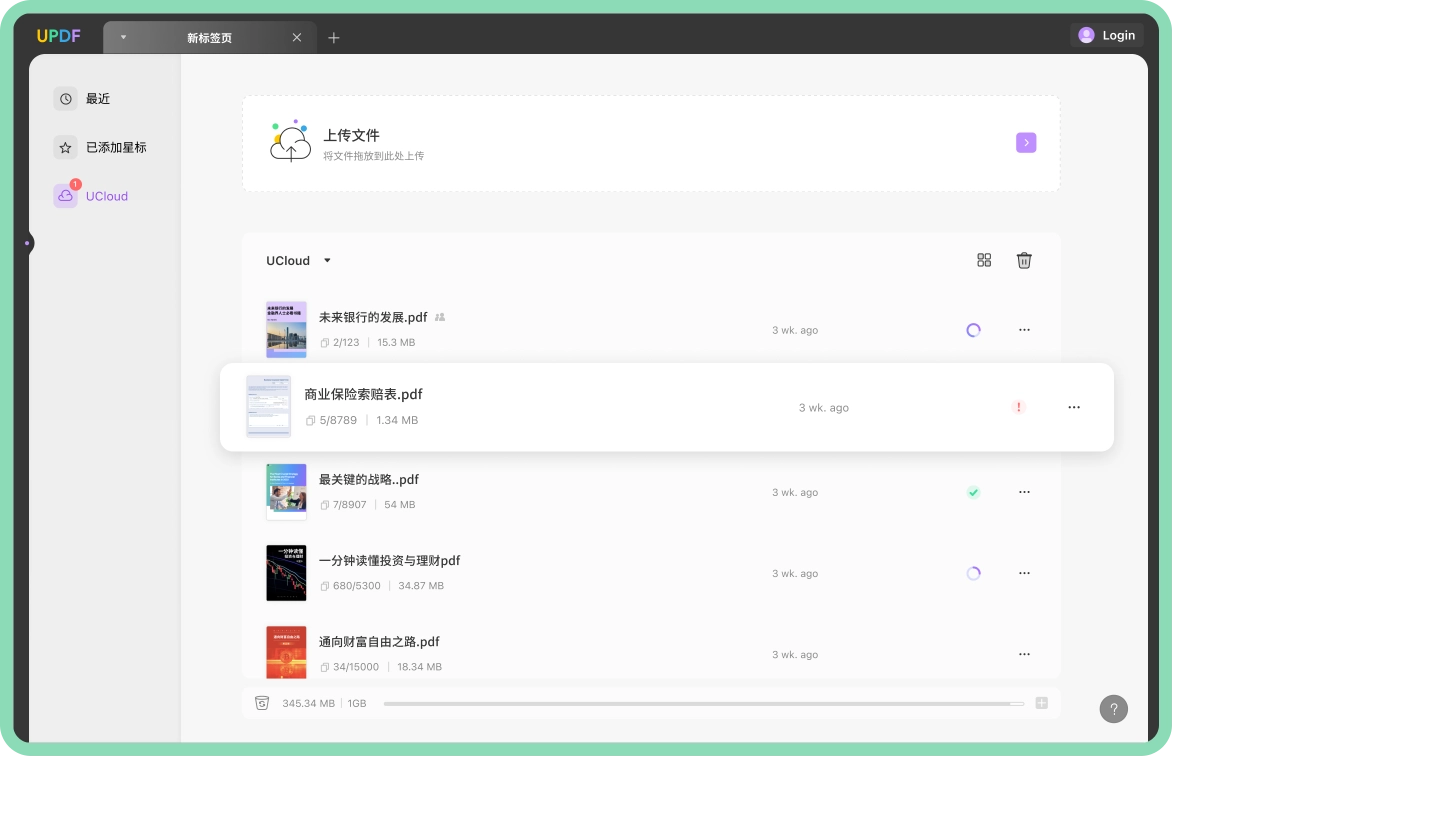The height and width of the screenshot is (827, 1444).
Task: Click the clock icon next to 最近
Action: 65,99
